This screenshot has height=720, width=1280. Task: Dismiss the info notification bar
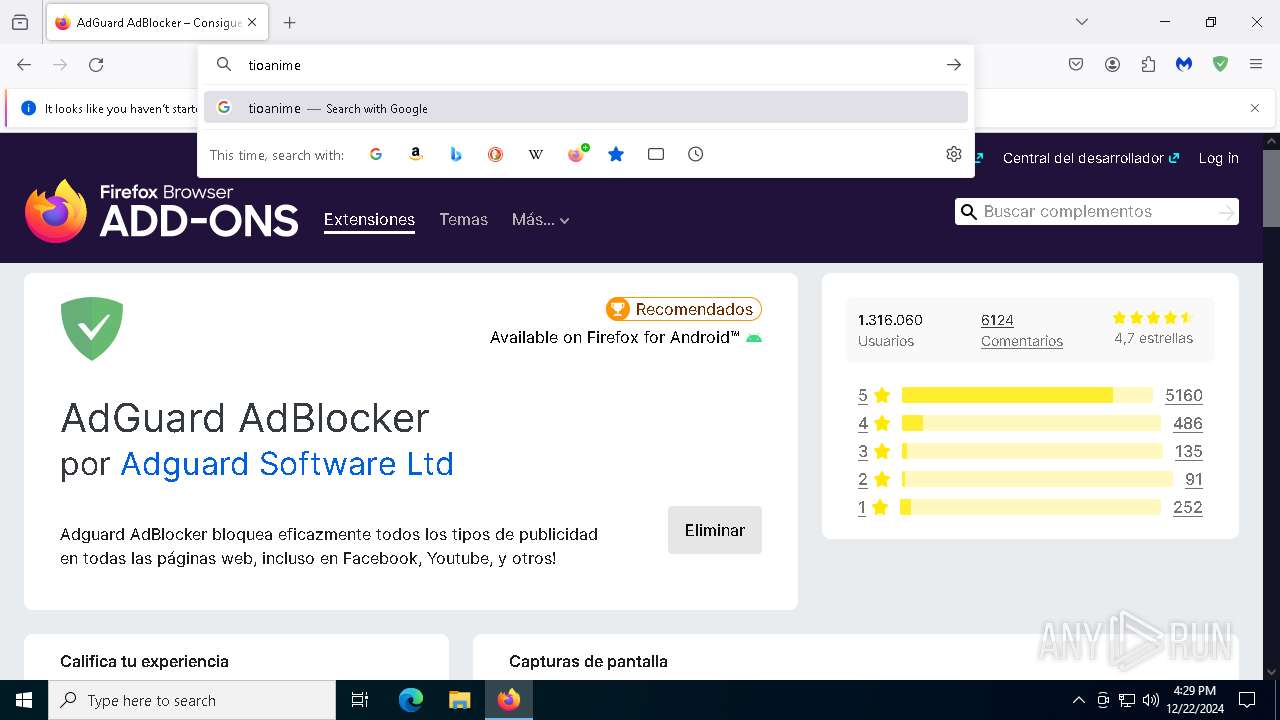(1255, 108)
